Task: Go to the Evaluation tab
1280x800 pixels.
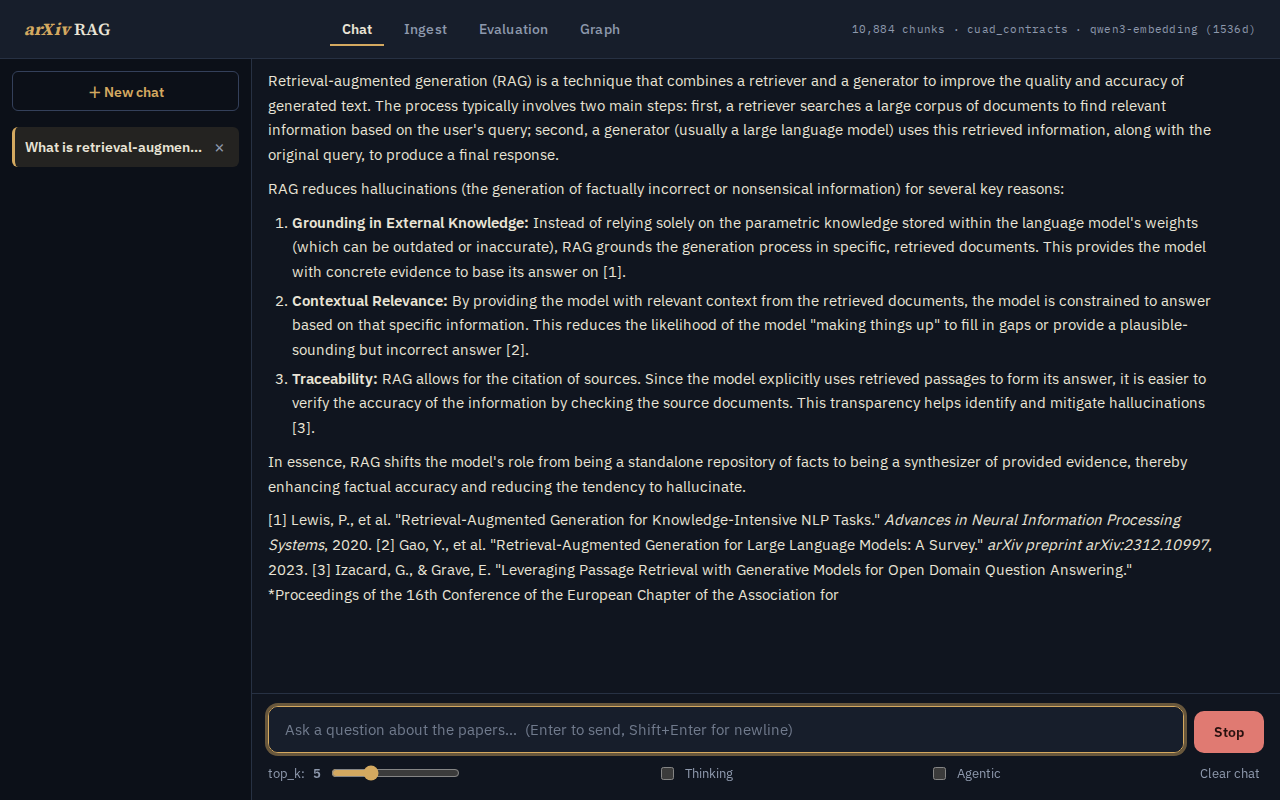Action: (513, 29)
